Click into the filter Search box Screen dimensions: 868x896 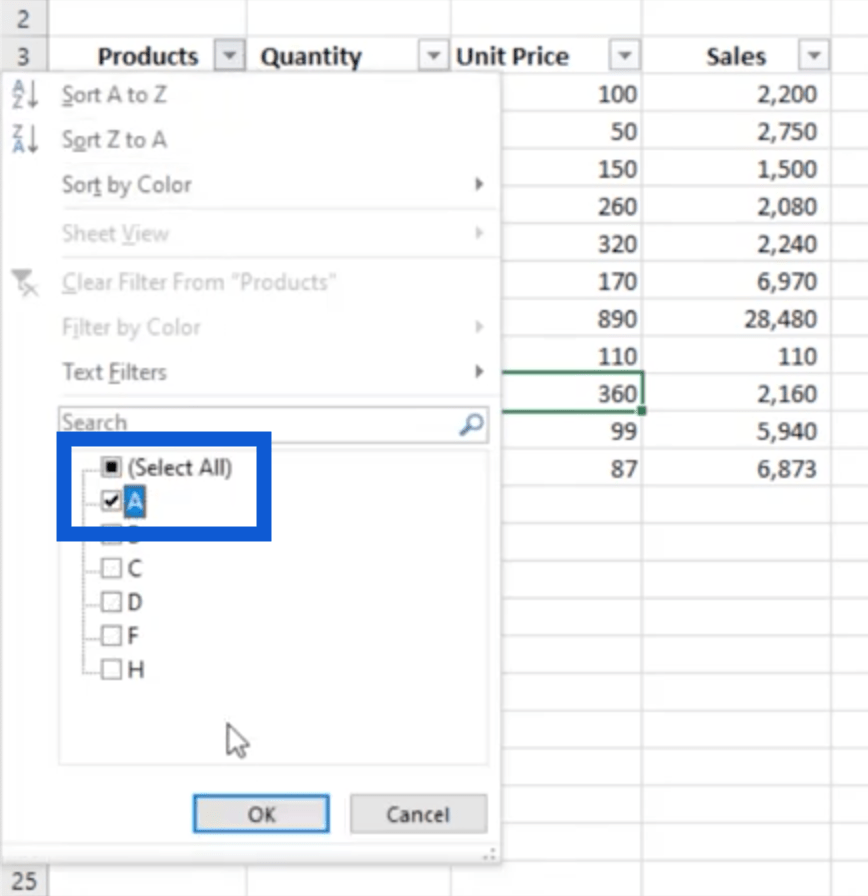[273, 424]
